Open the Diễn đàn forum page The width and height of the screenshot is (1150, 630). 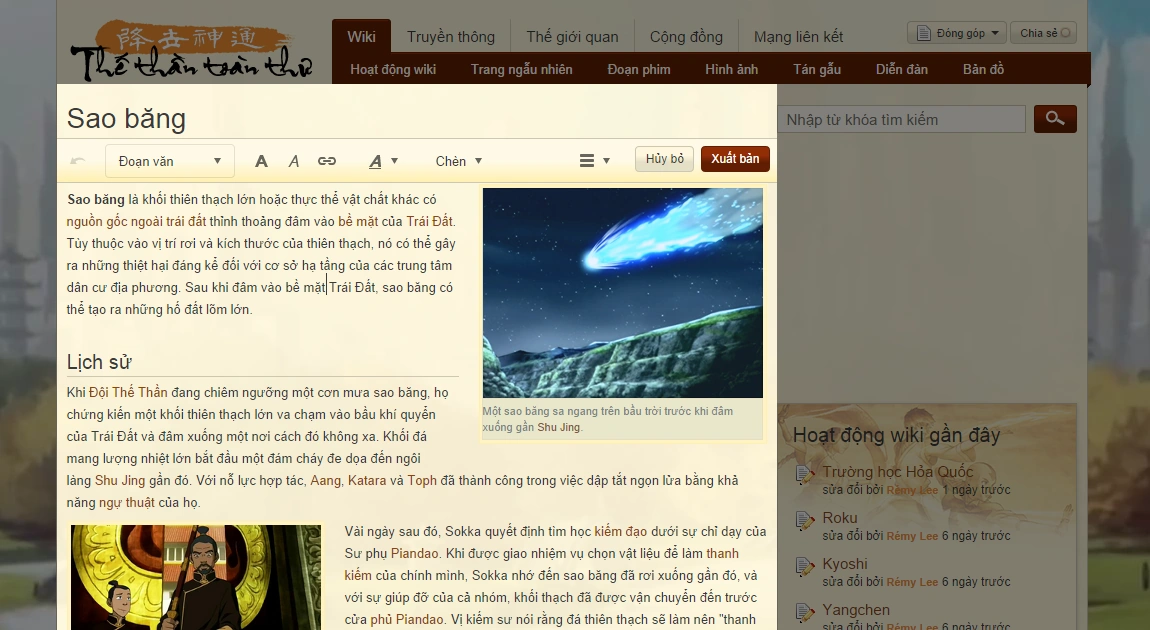click(901, 70)
